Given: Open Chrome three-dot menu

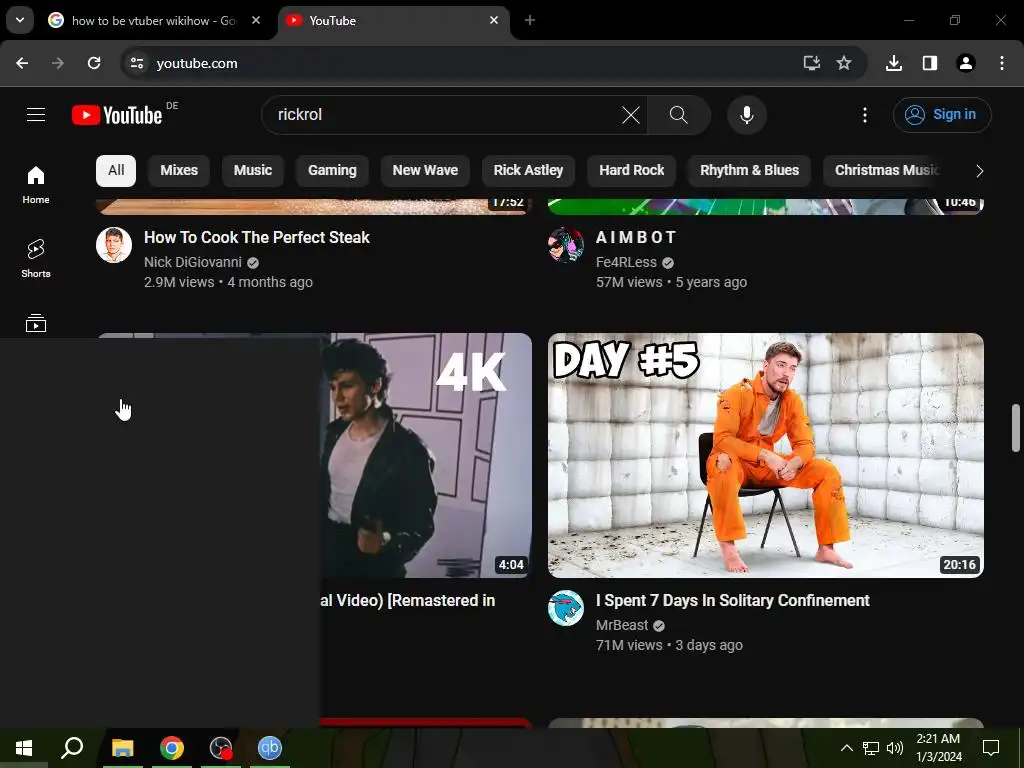Looking at the screenshot, I should [x=1002, y=63].
